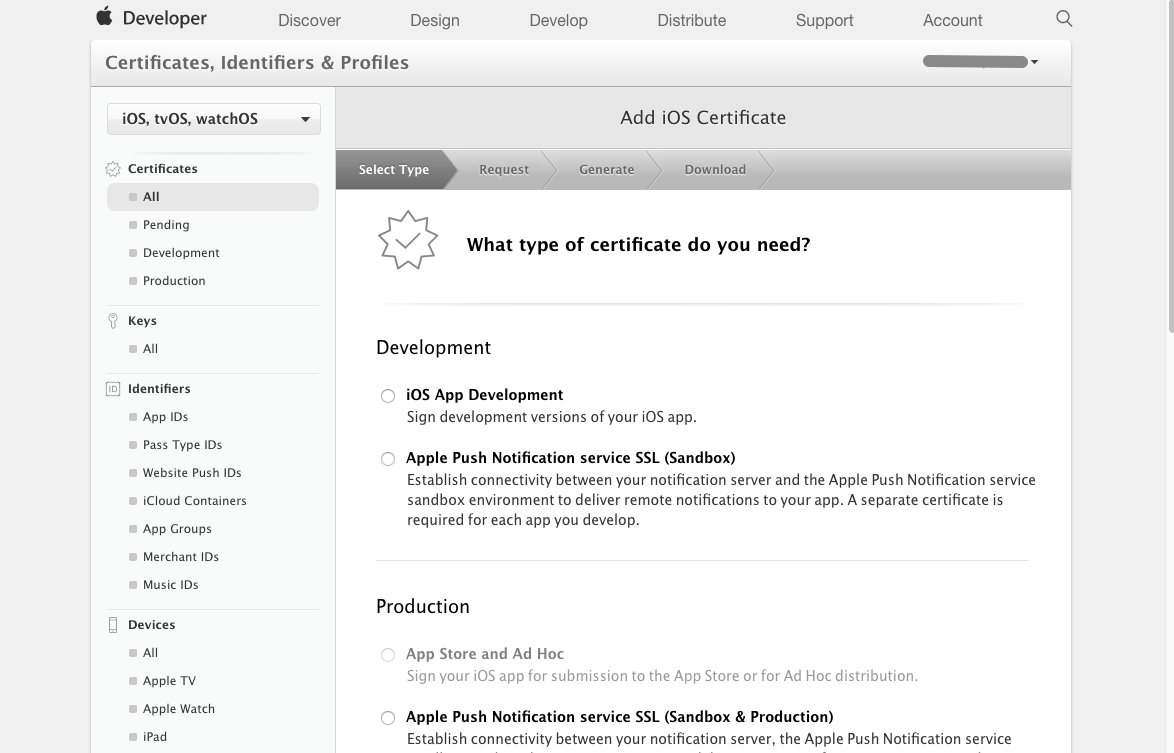
Task: Click the Certificates gear icon in sidebar
Action: click(x=113, y=169)
